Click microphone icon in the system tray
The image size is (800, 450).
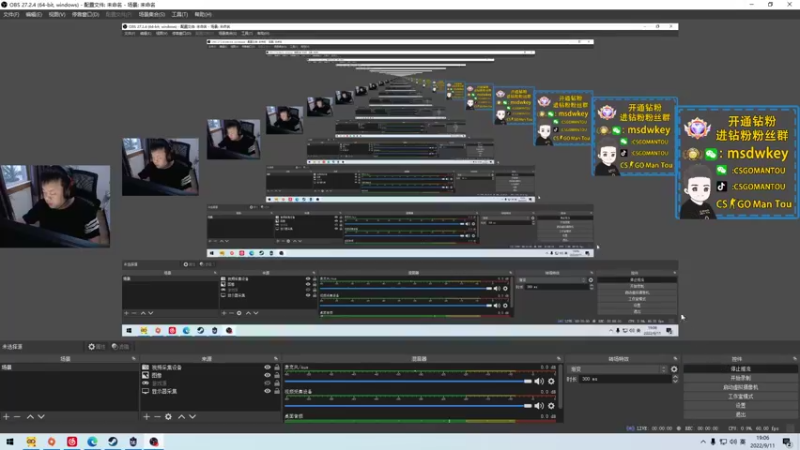click(713, 442)
